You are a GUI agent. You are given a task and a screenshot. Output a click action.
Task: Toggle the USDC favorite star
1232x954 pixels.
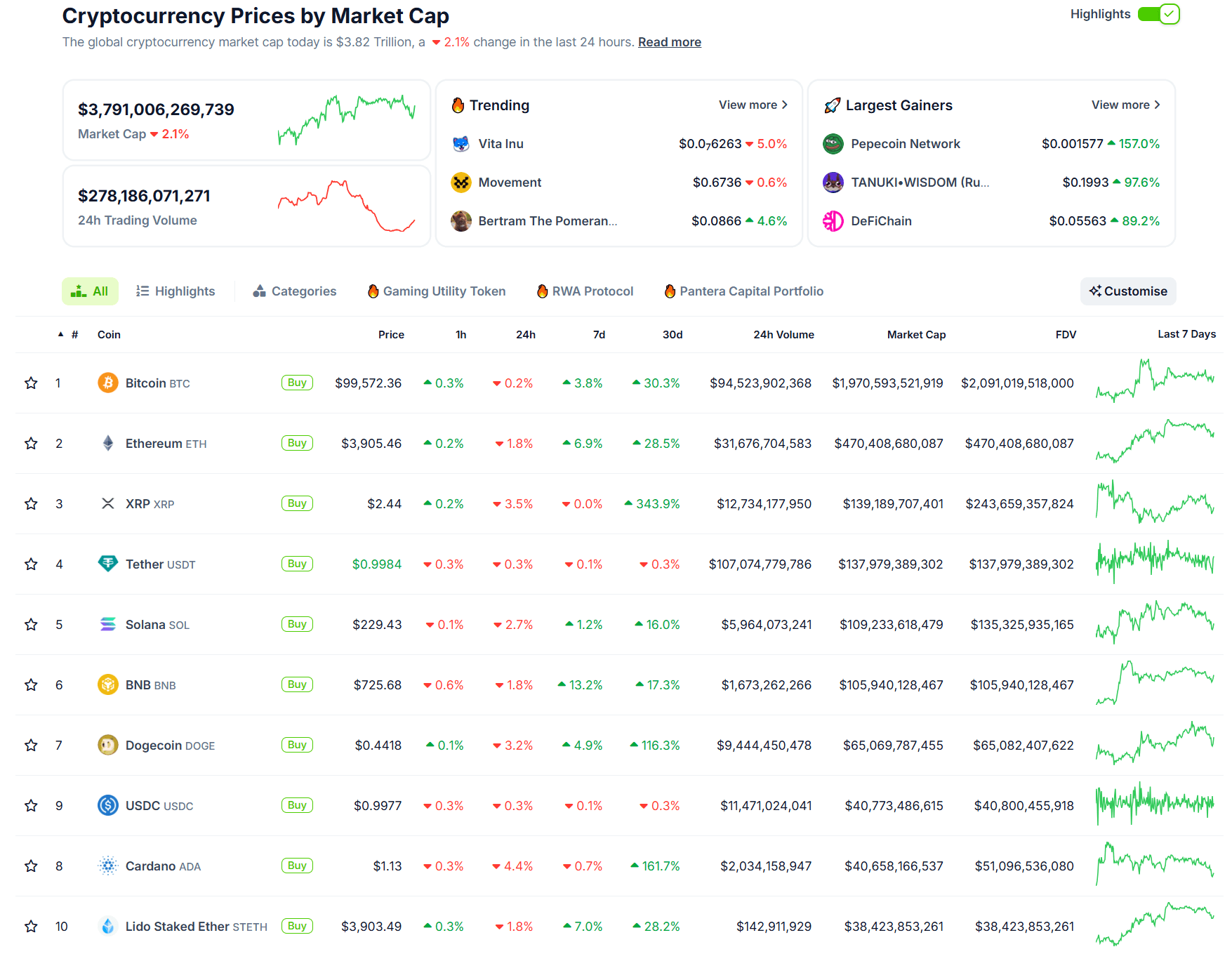(31, 805)
